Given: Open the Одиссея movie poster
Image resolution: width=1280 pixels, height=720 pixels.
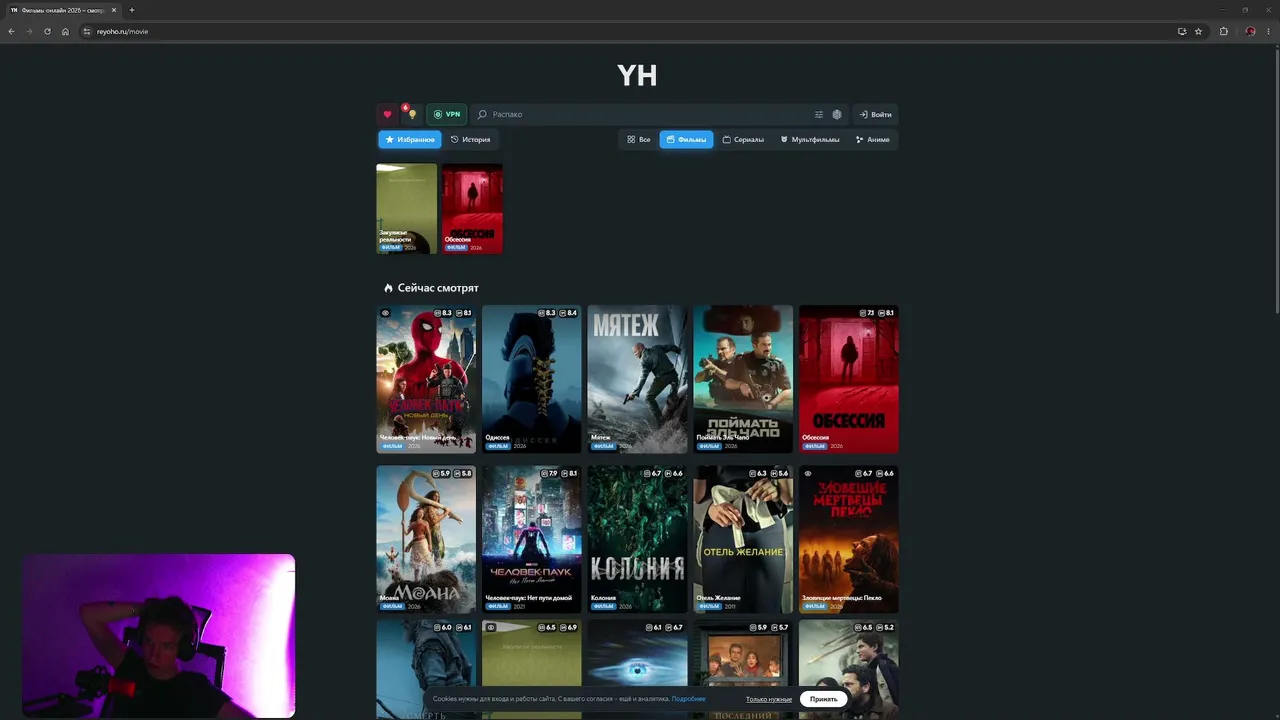Looking at the screenshot, I should [x=532, y=379].
